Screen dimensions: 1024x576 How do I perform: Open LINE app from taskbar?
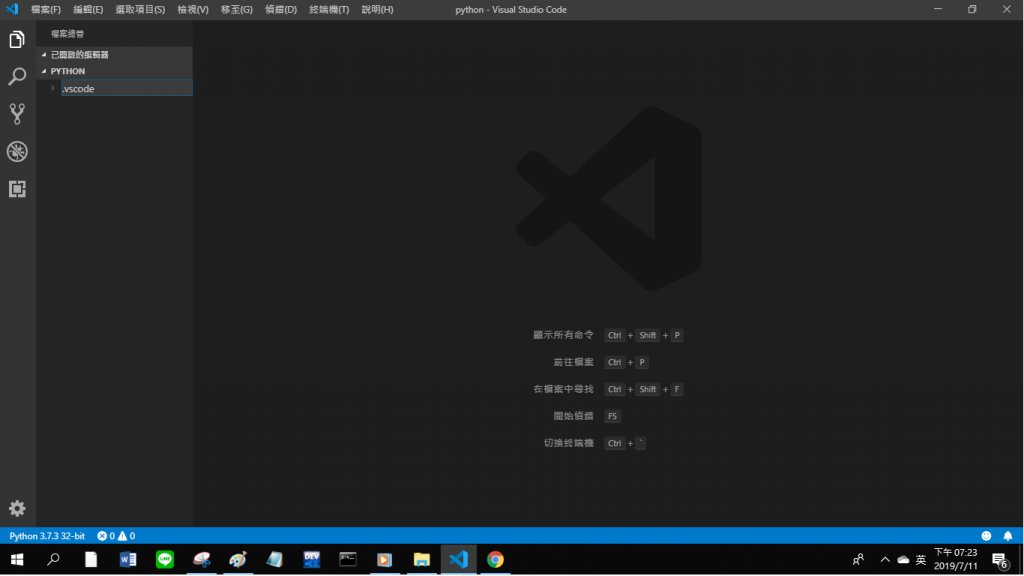pos(165,560)
